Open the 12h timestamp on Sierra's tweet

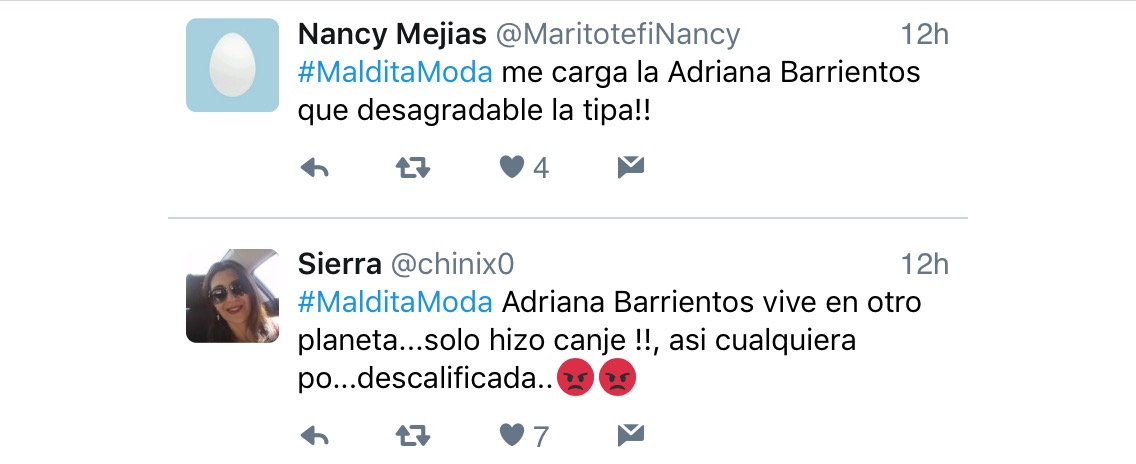(923, 264)
